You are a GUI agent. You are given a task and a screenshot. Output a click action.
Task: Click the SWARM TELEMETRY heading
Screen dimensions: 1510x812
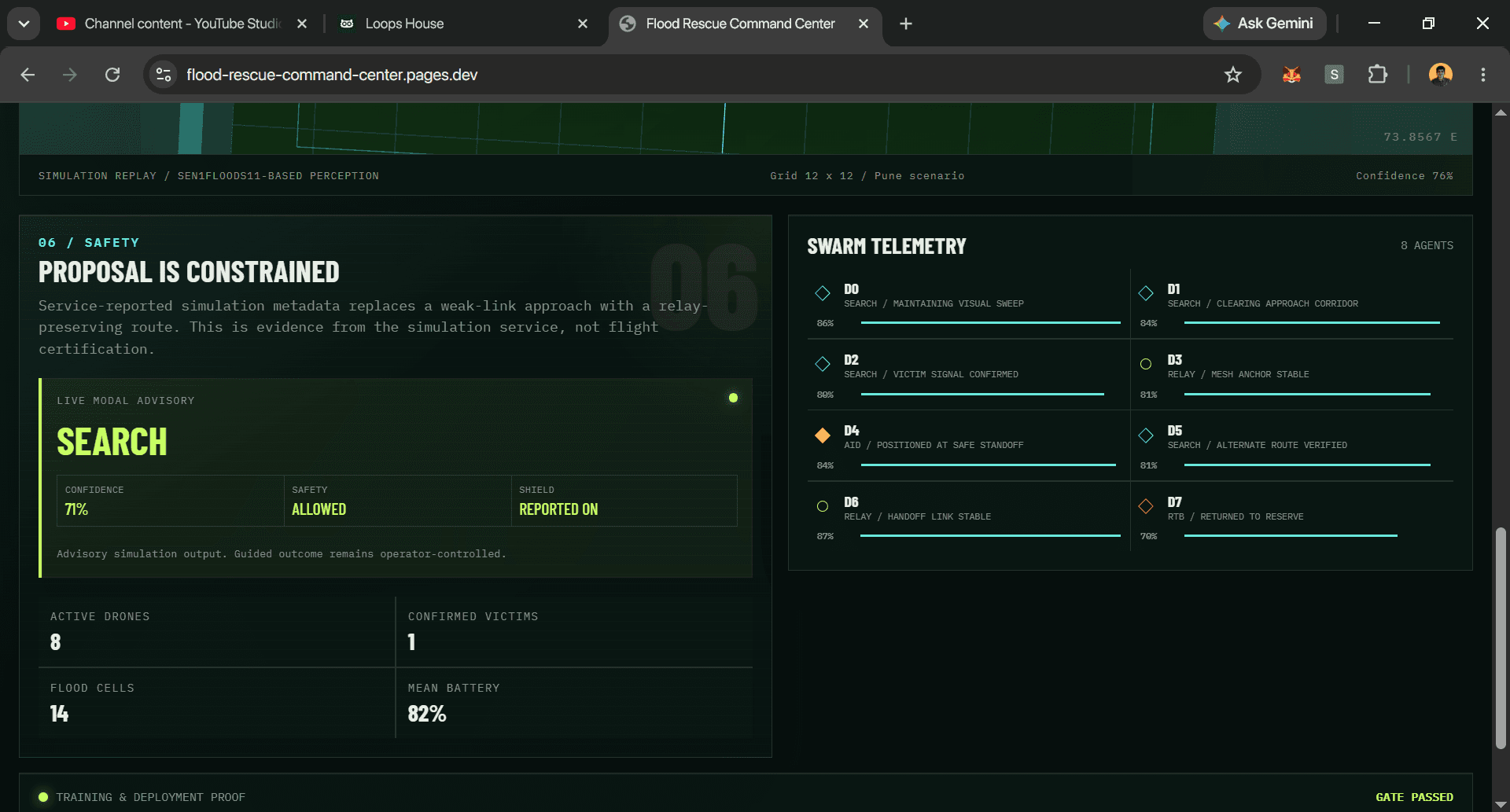[886, 246]
